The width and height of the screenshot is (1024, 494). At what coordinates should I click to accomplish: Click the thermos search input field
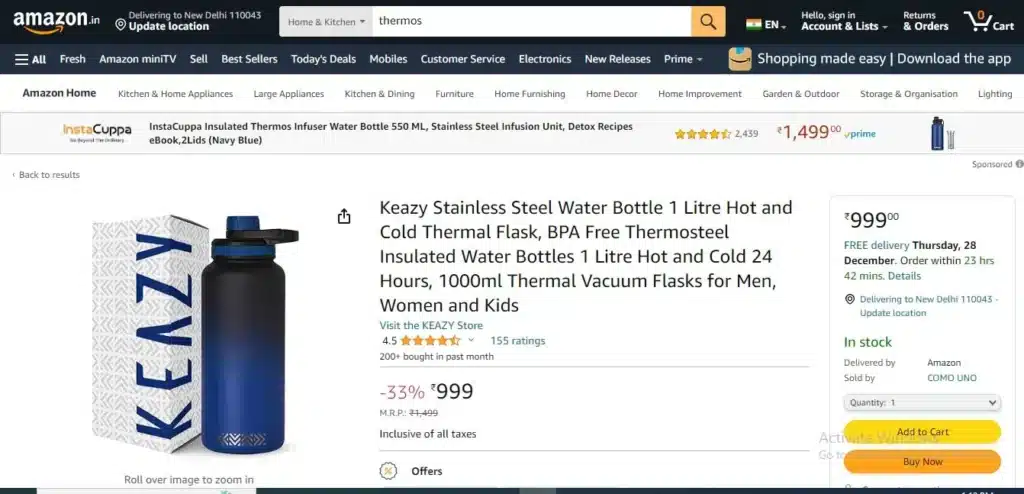532,22
